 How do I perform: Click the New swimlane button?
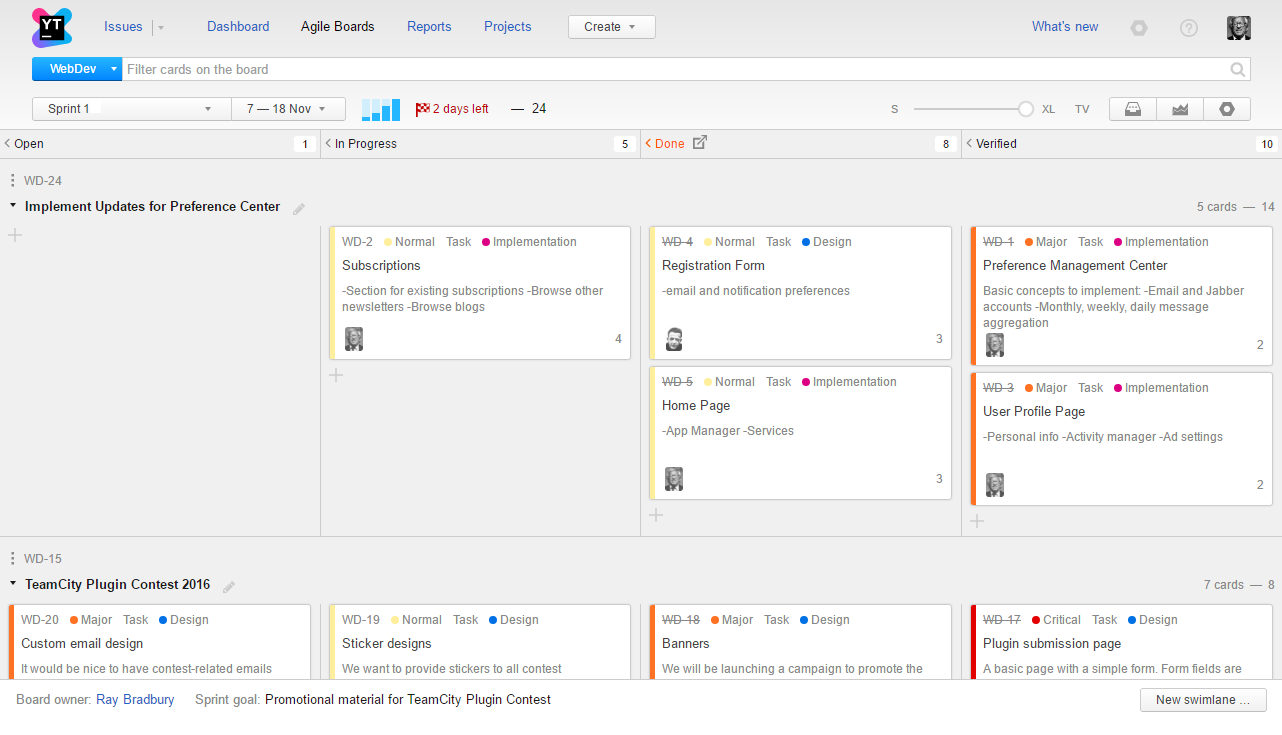coord(1202,700)
